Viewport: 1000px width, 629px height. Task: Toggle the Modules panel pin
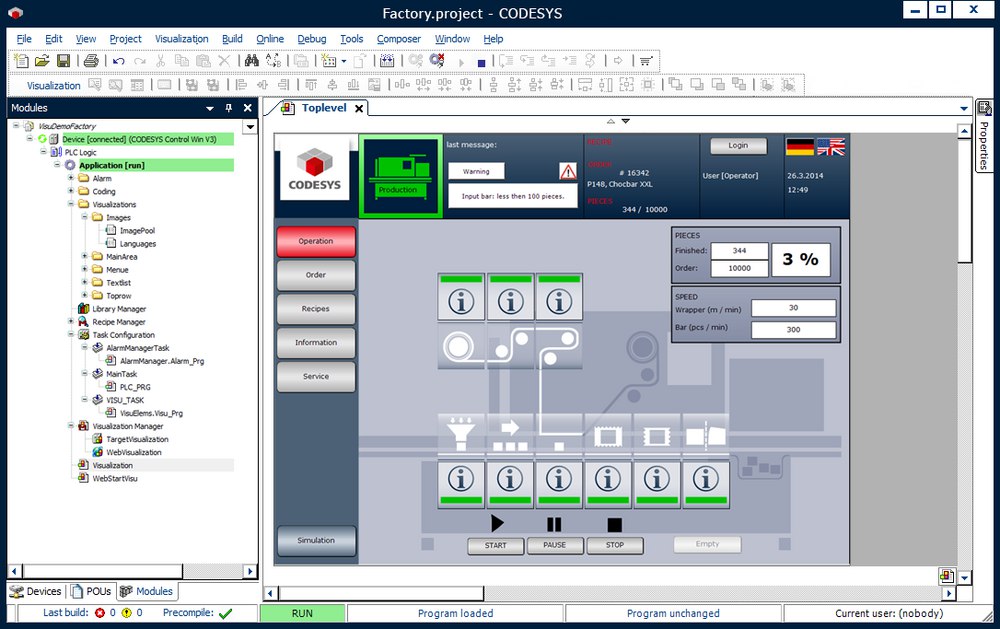[229, 108]
